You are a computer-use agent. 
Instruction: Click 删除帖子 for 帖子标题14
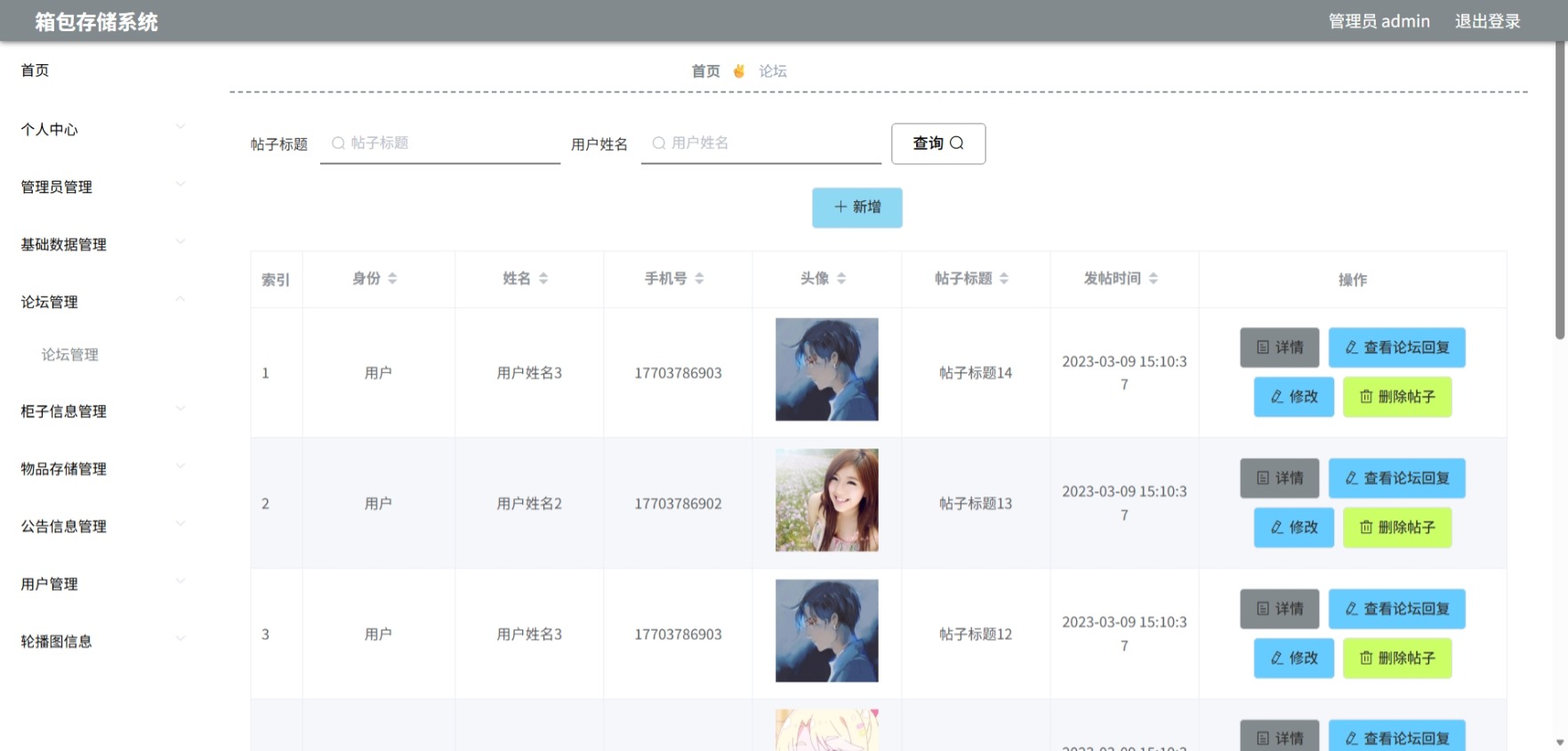coord(1397,397)
